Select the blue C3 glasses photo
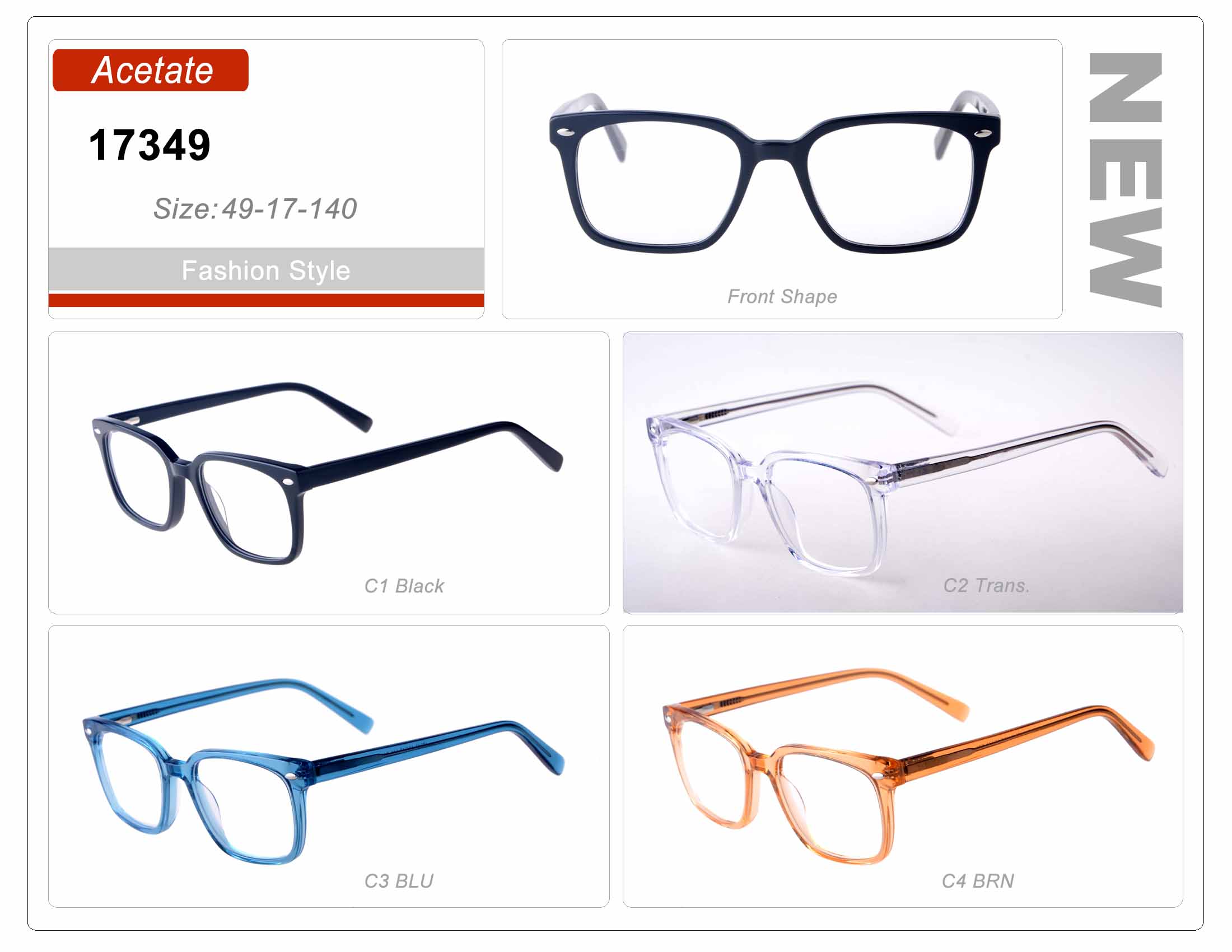1232x952 pixels. [323, 772]
